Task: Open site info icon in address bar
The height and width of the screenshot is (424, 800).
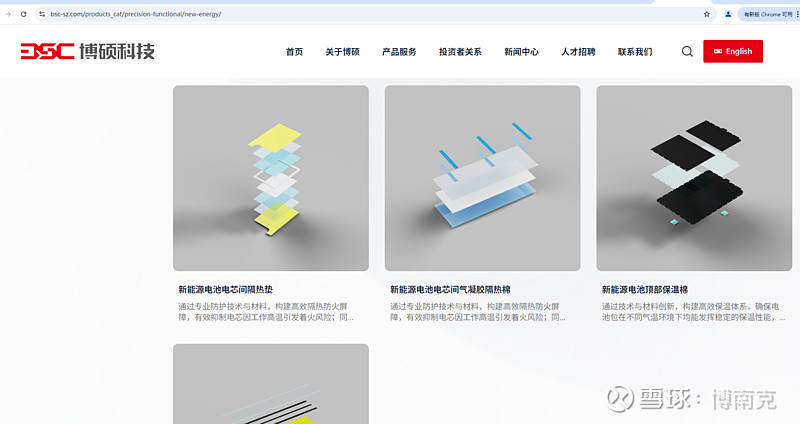Action: point(42,14)
